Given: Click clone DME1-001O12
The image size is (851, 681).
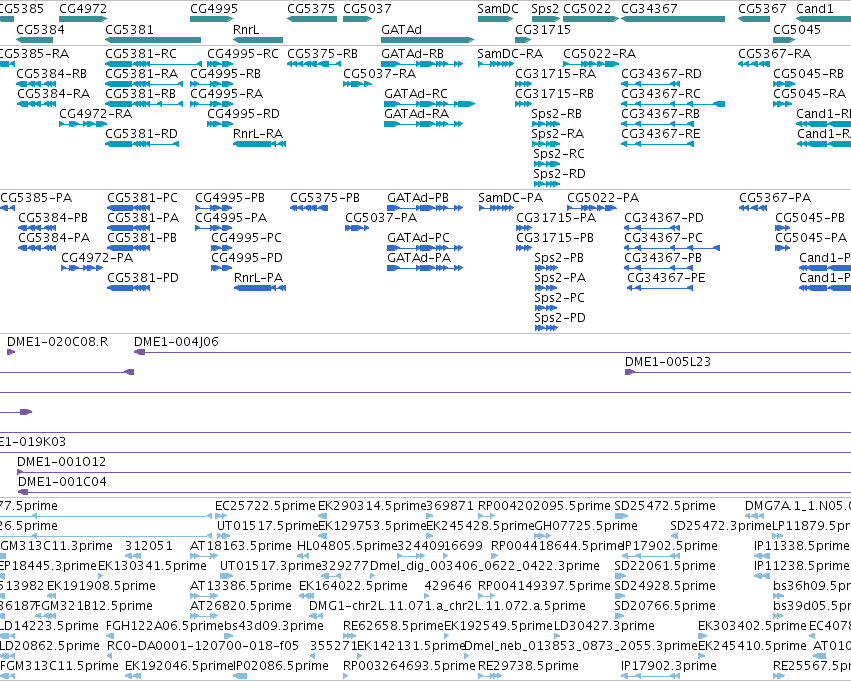Looking at the screenshot, I should (x=61, y=462).
